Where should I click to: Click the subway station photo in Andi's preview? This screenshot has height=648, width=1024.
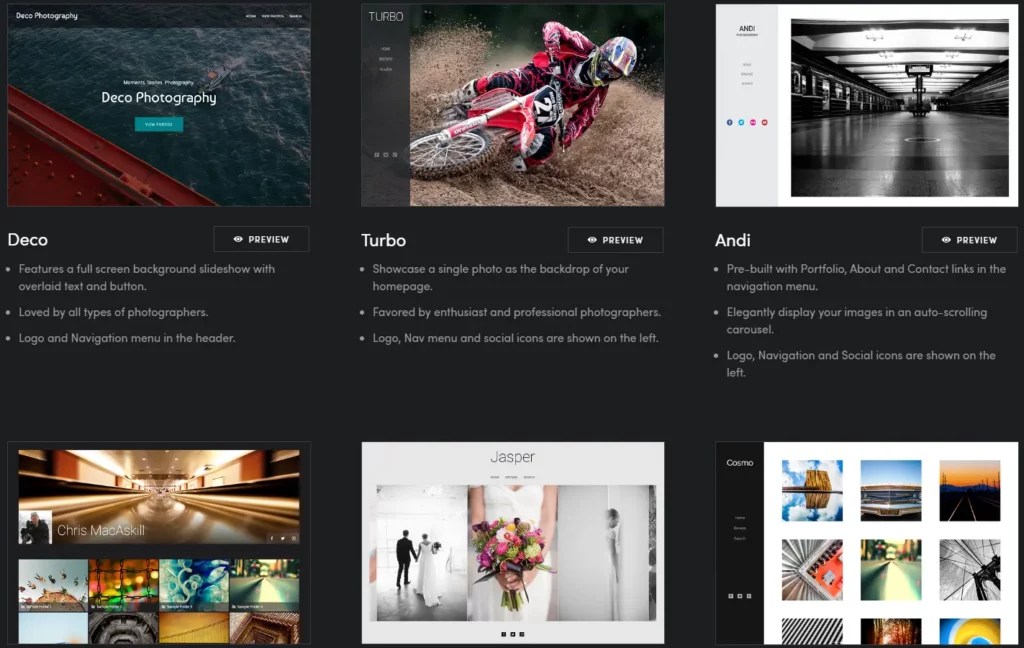pyautogui.click(x=900, y=105)
